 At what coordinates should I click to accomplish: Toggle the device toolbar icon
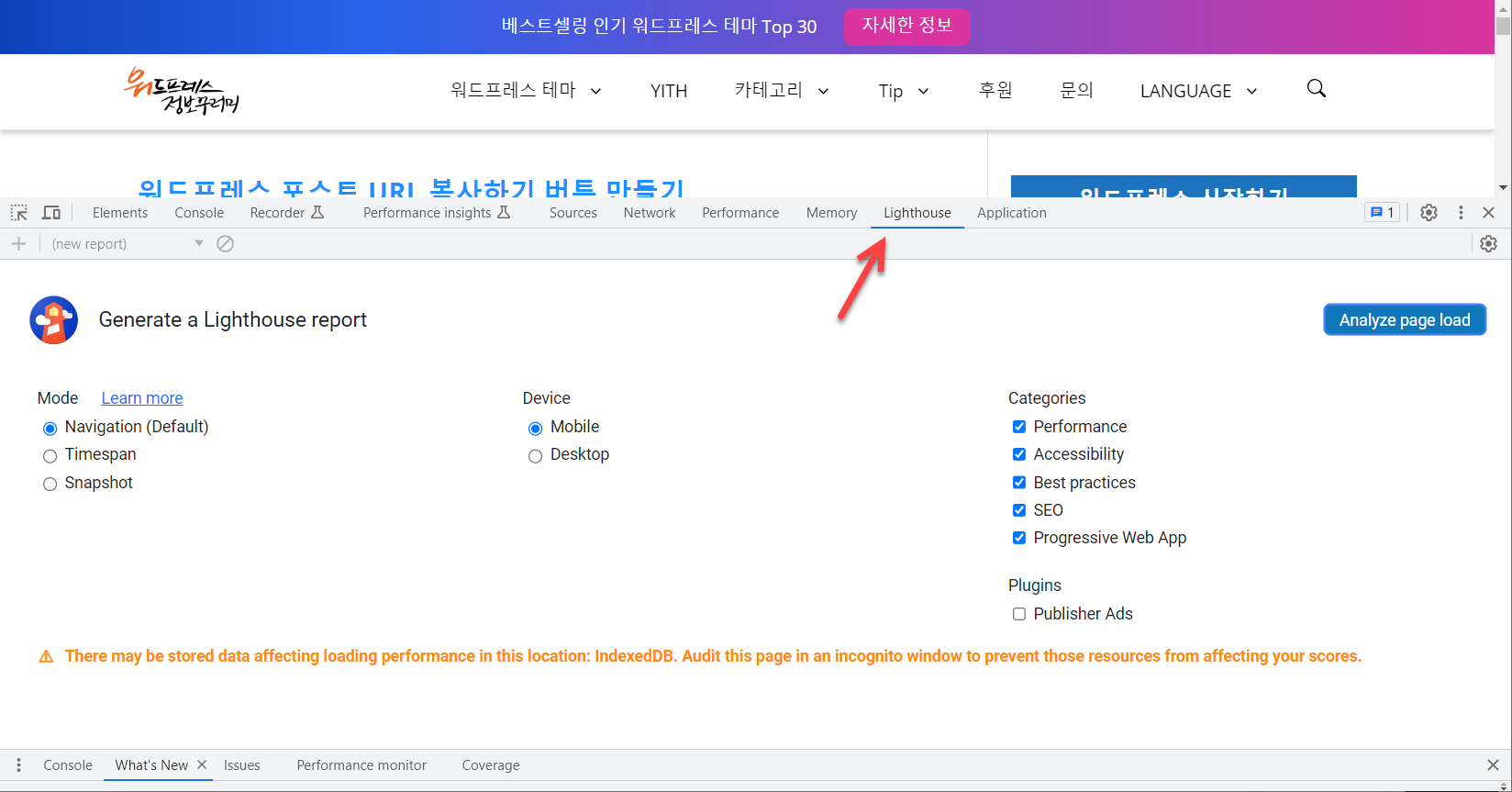point(51,213)
